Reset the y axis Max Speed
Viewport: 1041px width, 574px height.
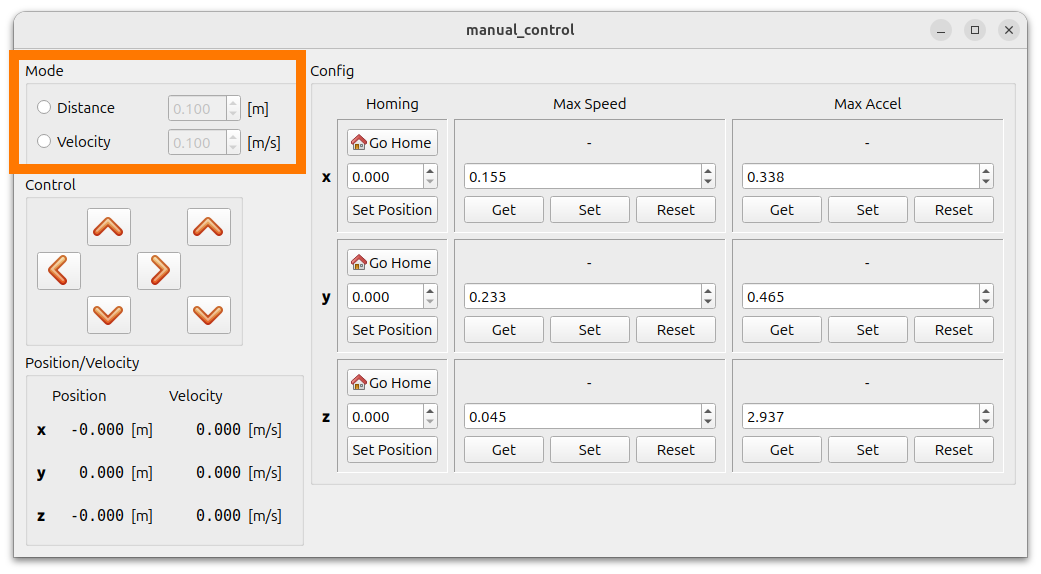click(x=676, y=330)
